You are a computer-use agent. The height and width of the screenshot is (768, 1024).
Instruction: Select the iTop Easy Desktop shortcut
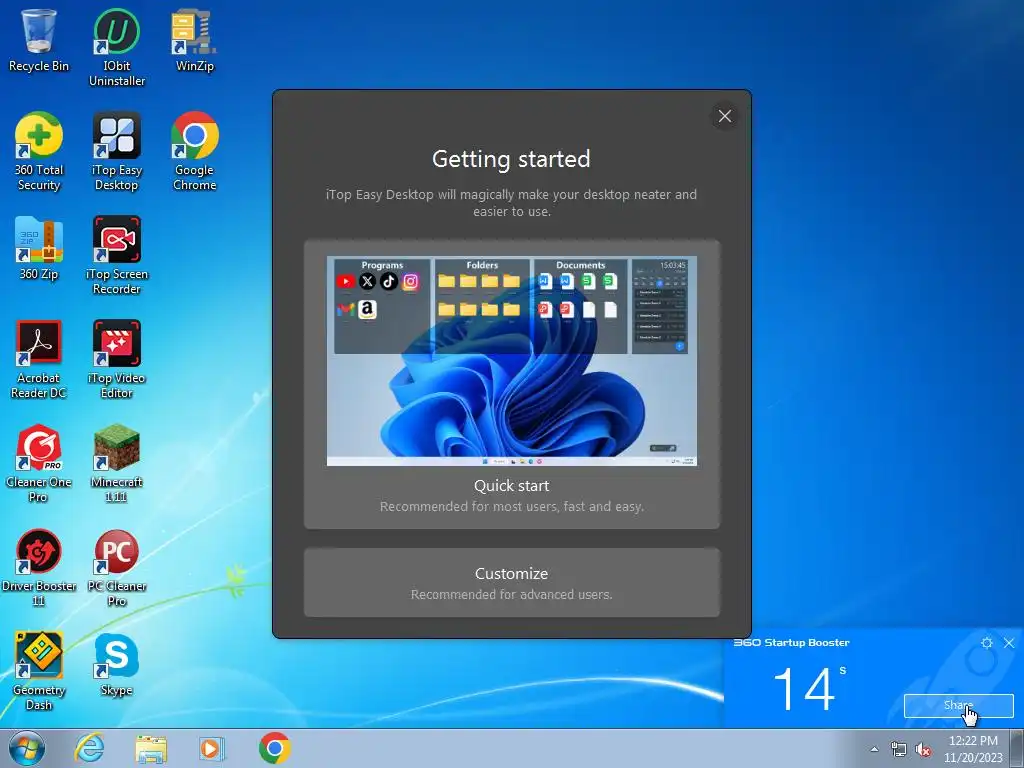coord(117,151)
